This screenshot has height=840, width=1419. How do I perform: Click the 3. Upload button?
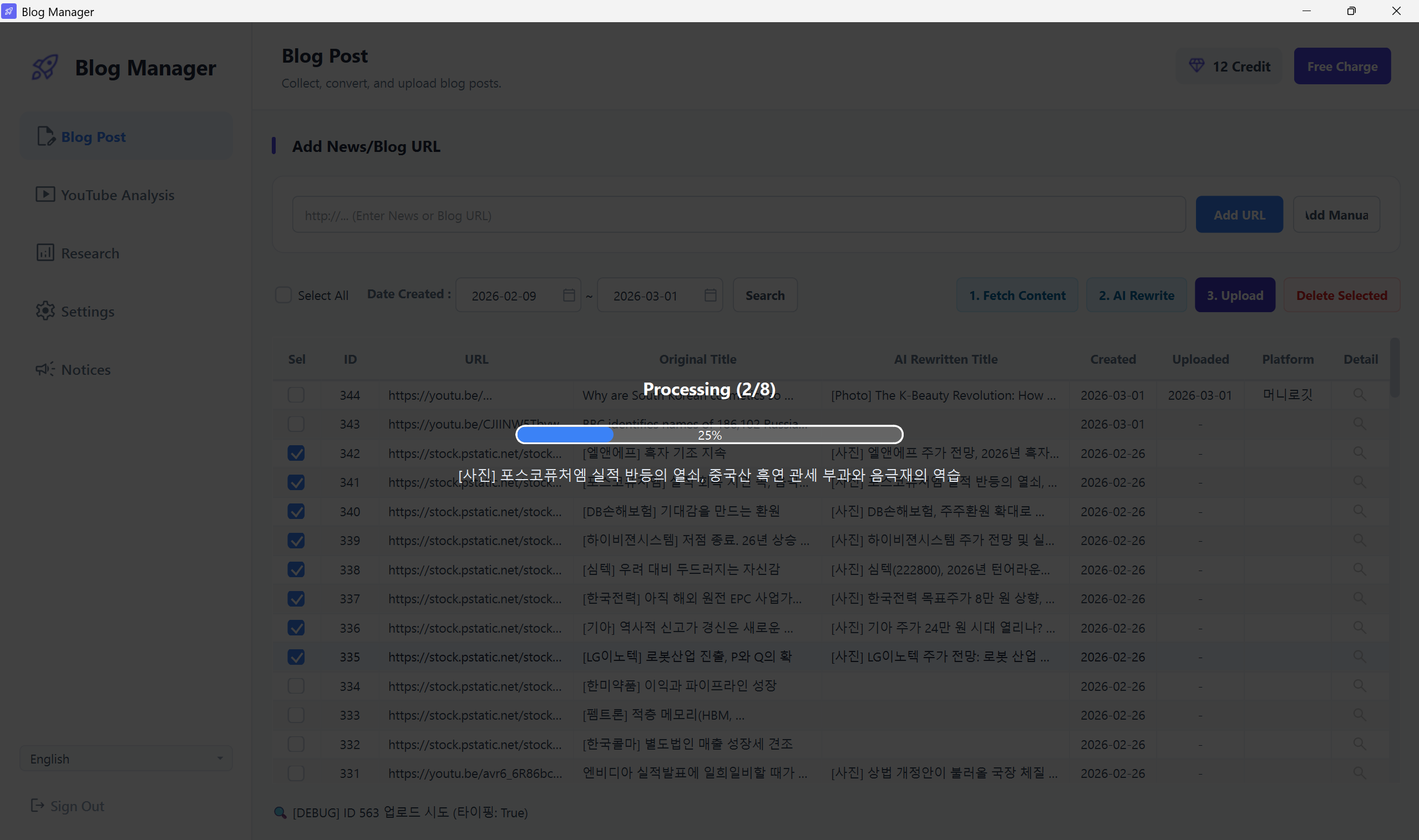[1234, 295]
